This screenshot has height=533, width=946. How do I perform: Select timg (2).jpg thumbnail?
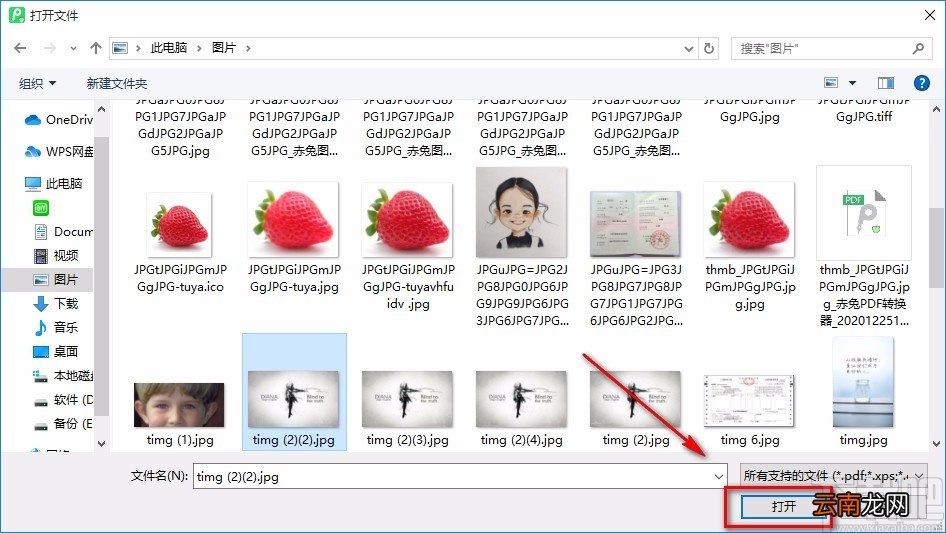635,400
